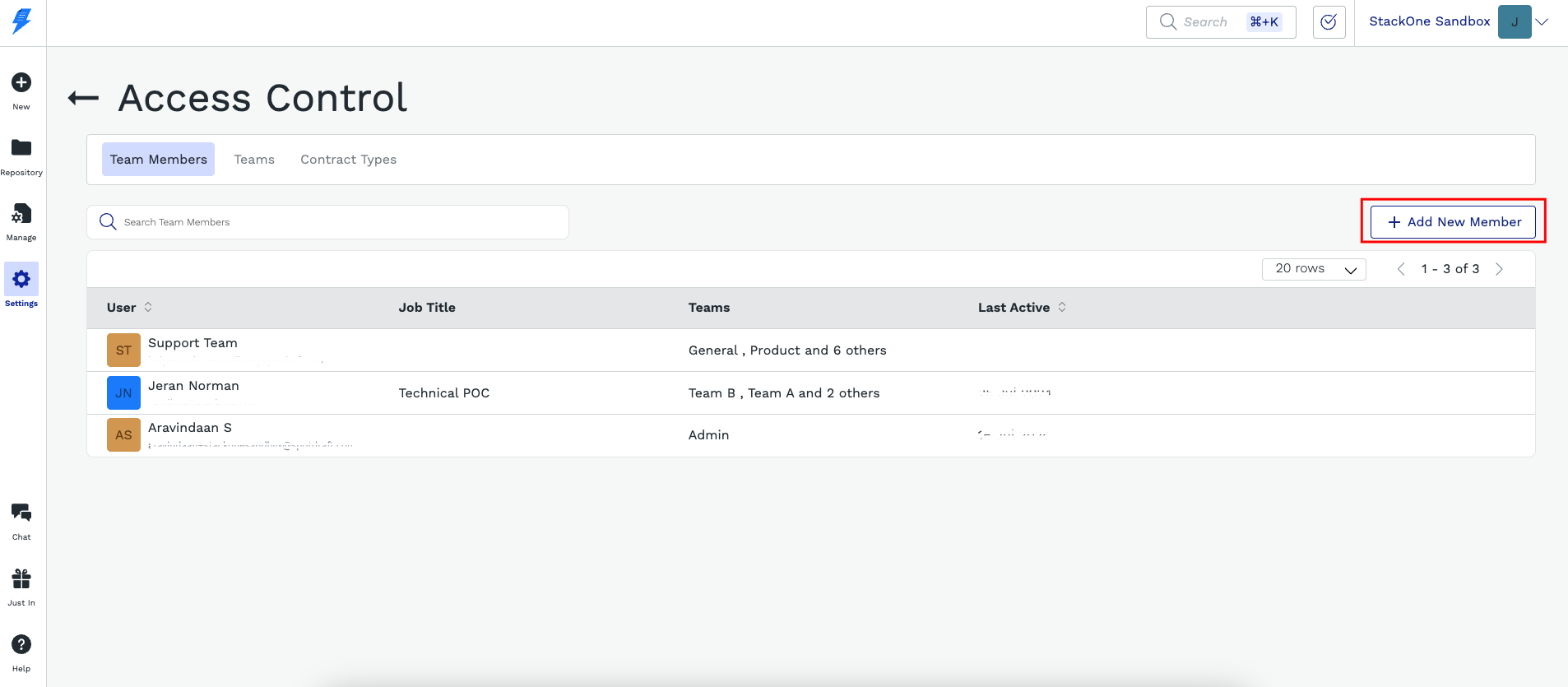1568x687 pixels.
Task: Click the Technical POC job title
Action: coord(444,393)
